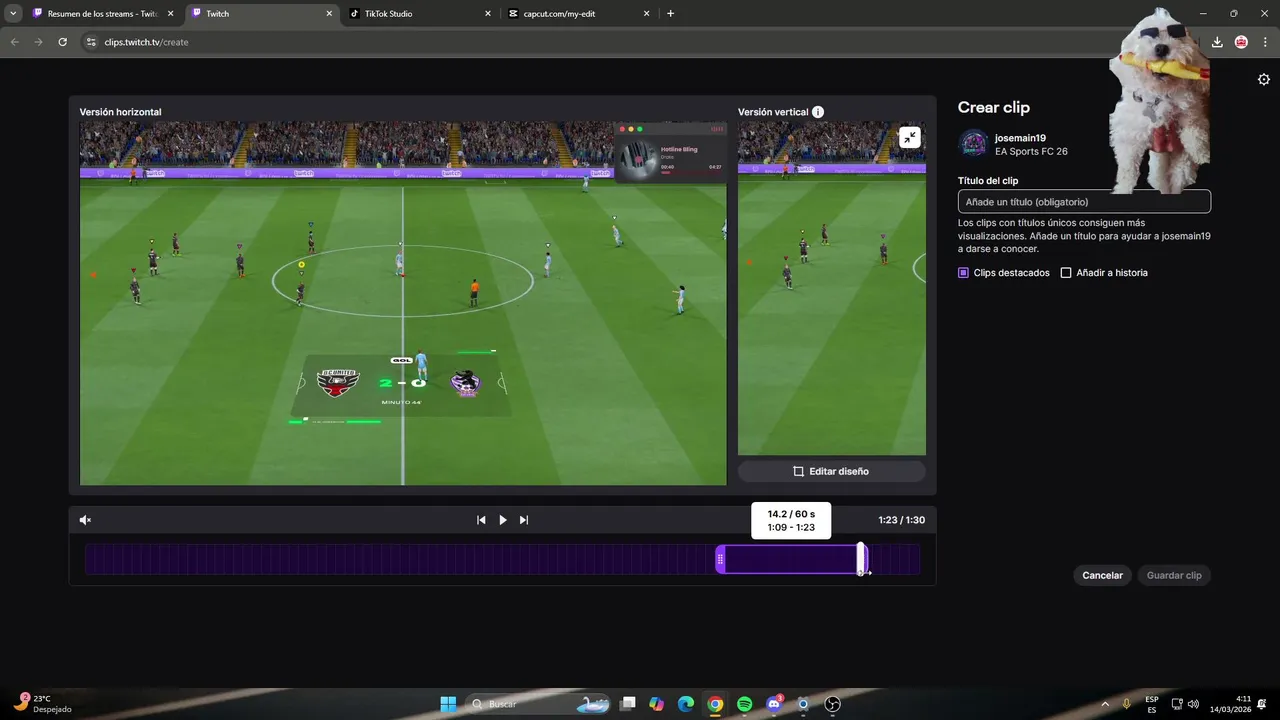Screen dimensions: 1280x720
Task: Enable Añadir a historia checkbox
Action: tap(1066, 272)
